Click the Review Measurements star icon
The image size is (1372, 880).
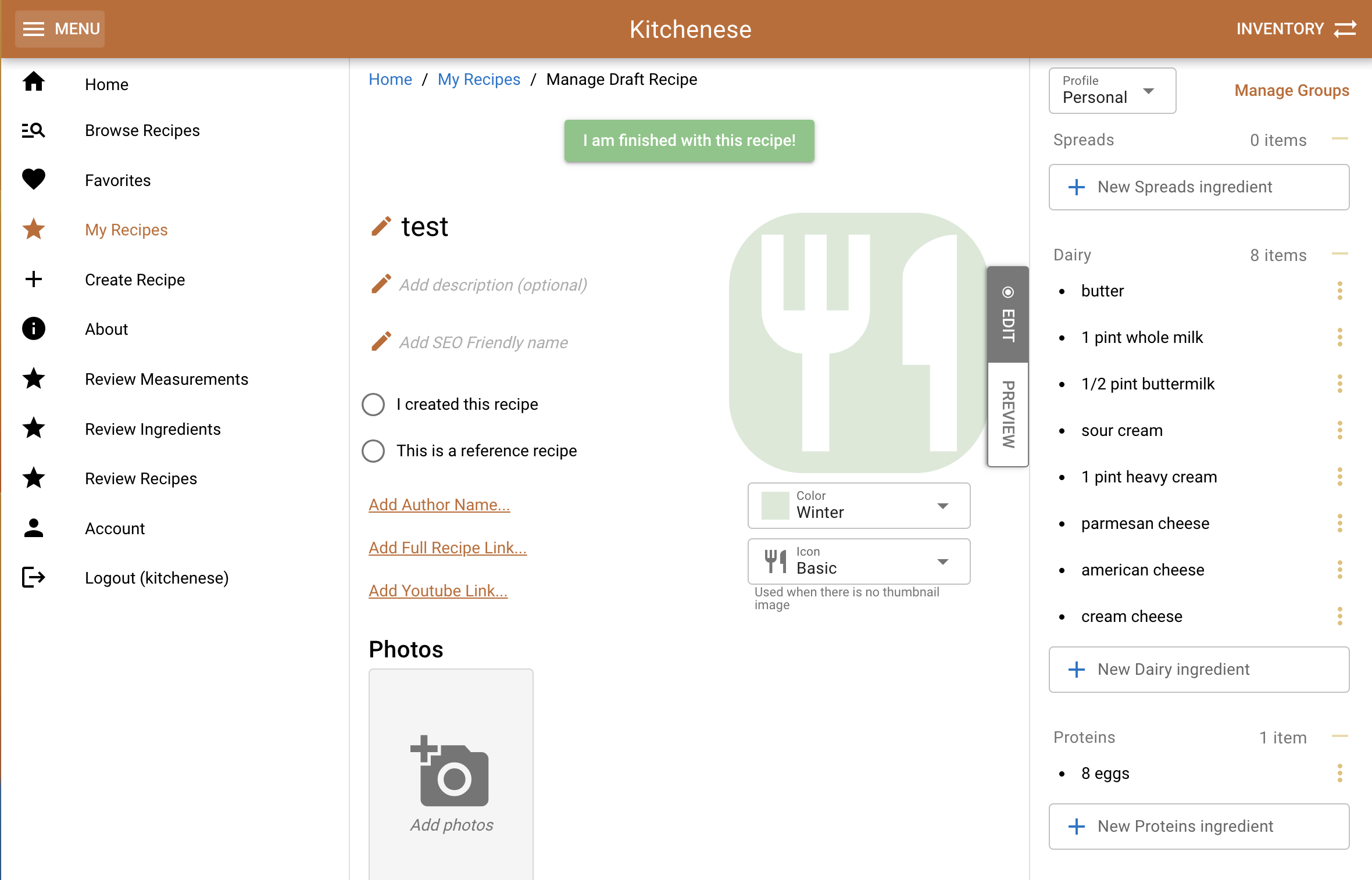tap(34, 378)
